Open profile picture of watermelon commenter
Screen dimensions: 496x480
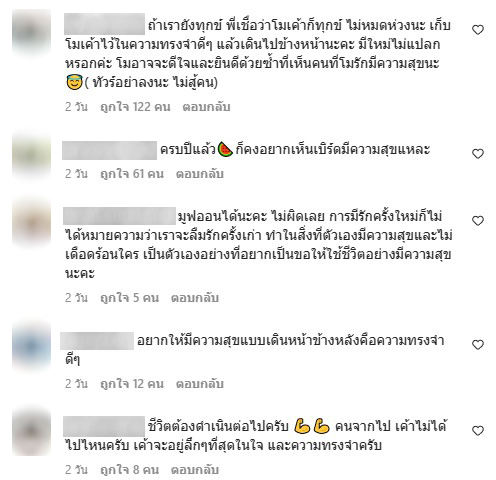click(32, 154)
